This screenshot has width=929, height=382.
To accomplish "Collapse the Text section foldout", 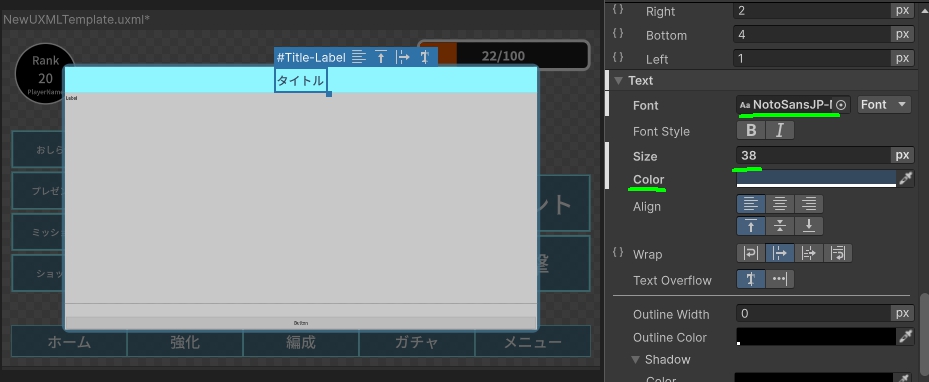I will point(619,81).
